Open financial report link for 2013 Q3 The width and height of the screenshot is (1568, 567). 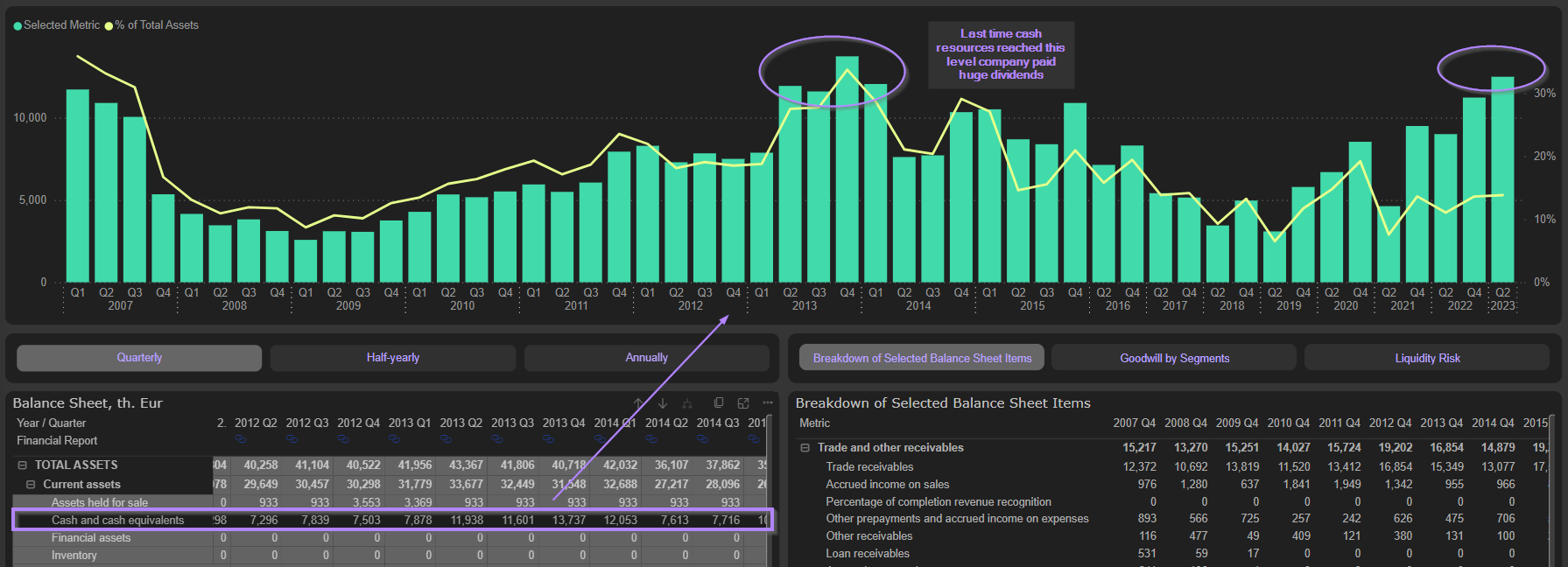[497, 439]
